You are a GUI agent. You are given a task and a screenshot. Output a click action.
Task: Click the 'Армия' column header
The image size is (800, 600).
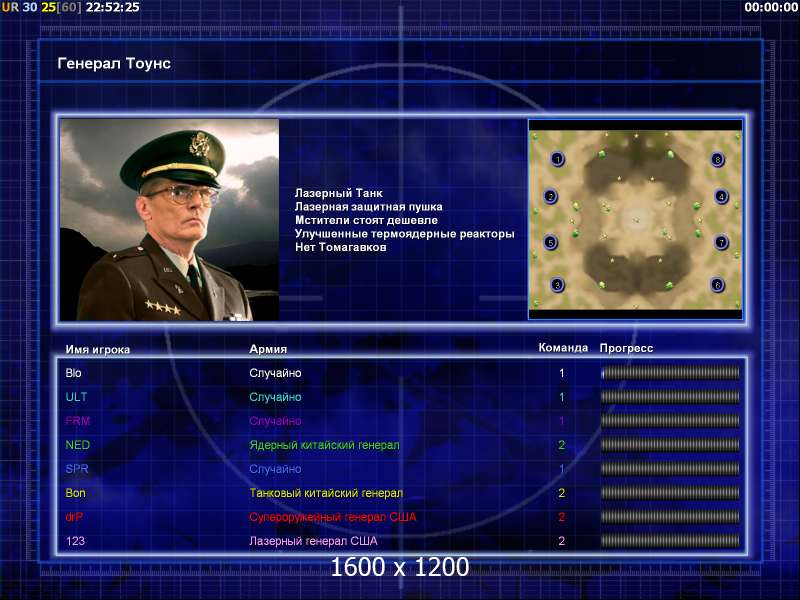(x=268, y=349)
